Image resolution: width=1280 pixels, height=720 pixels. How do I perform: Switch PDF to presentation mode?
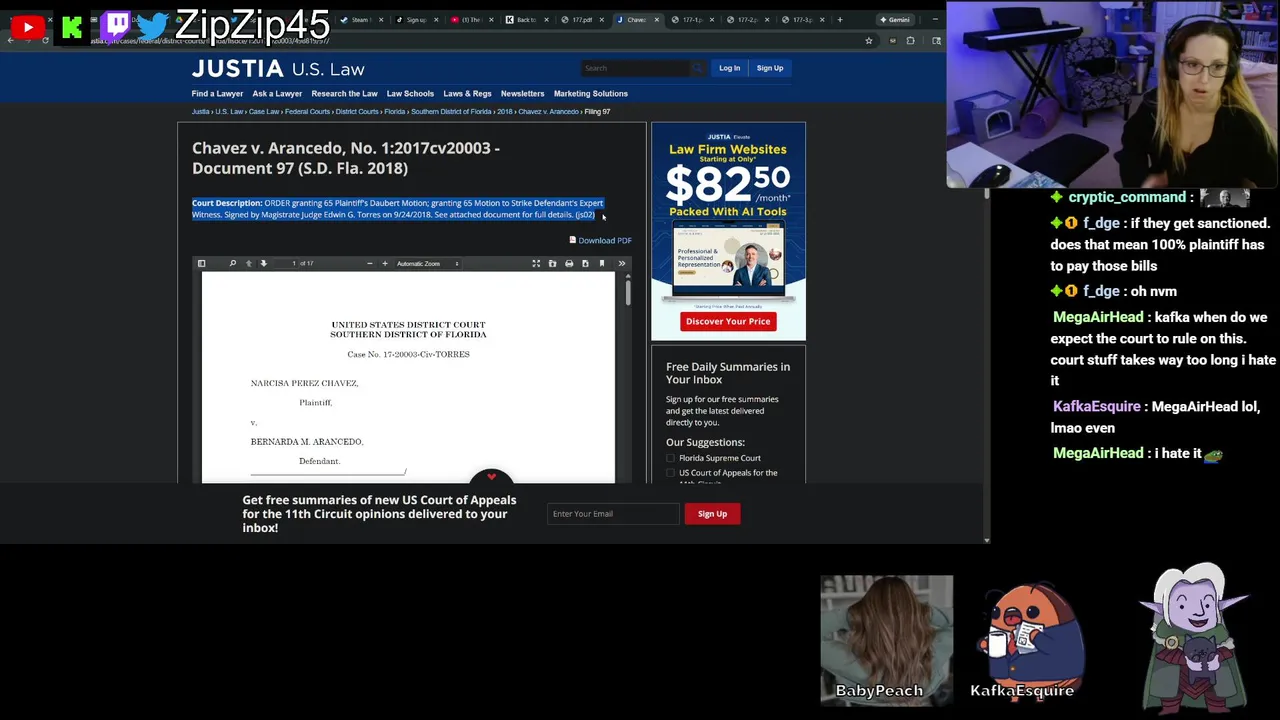point(536,264)
